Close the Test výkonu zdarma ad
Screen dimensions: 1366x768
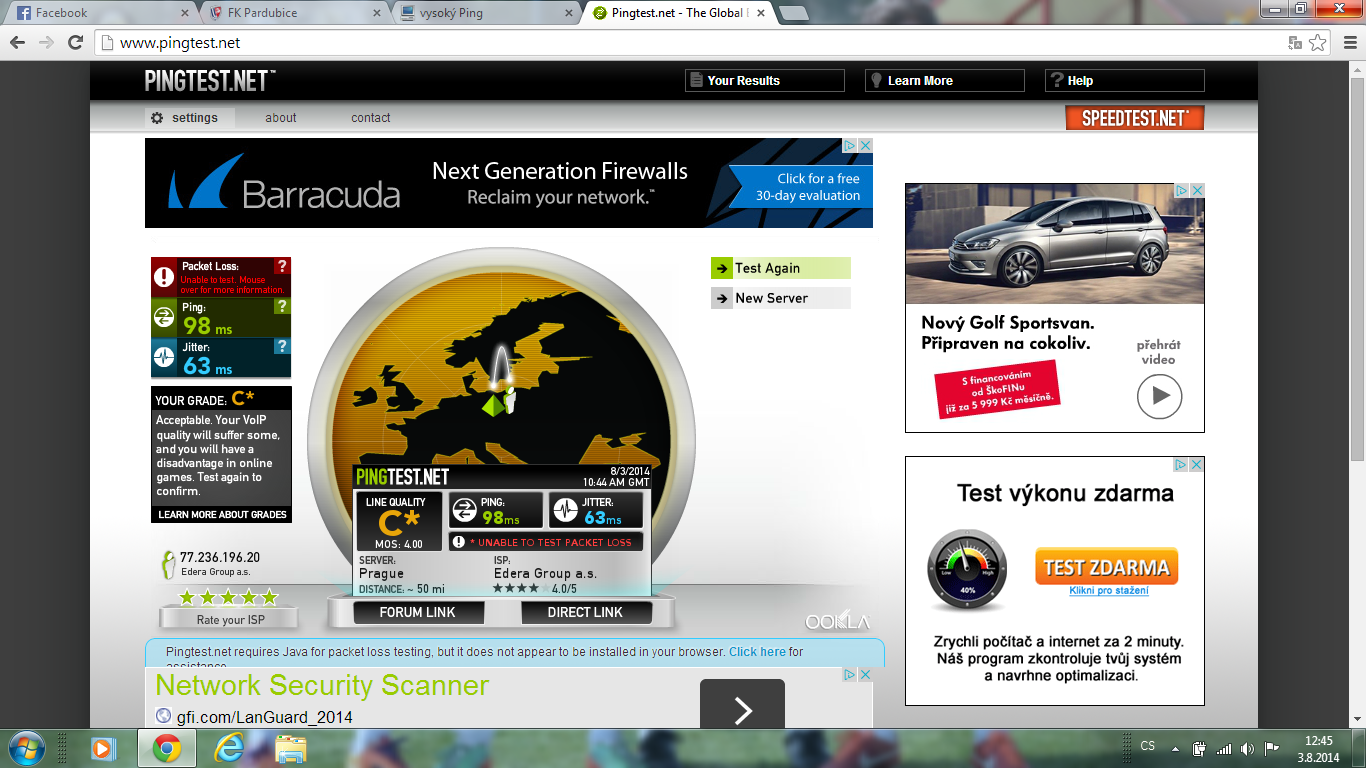click(x=1197, y=464)
